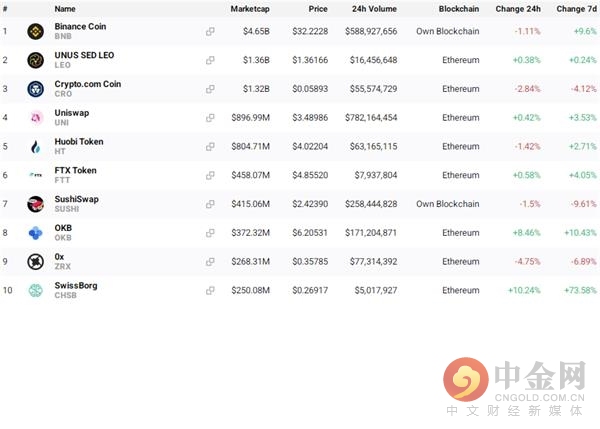Click the +73.58% SwissBorg 7d change

tap(580, 290)
